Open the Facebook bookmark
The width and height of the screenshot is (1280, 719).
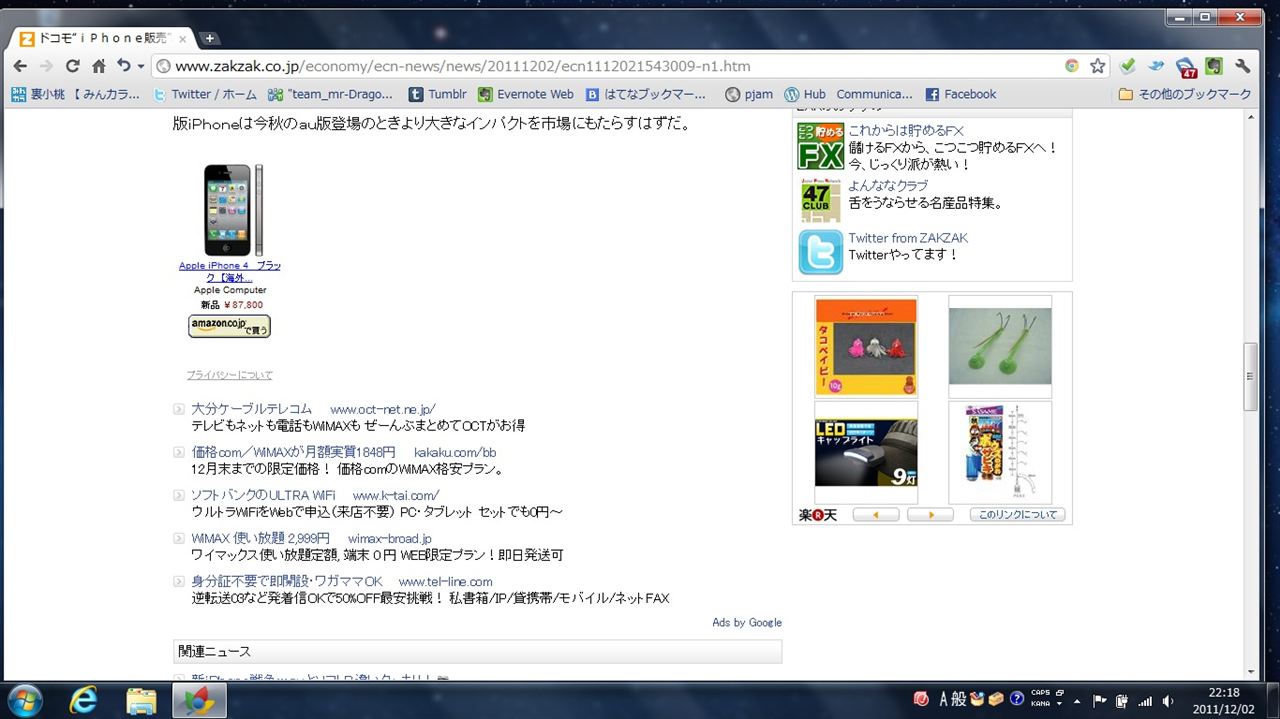(961, 94)
